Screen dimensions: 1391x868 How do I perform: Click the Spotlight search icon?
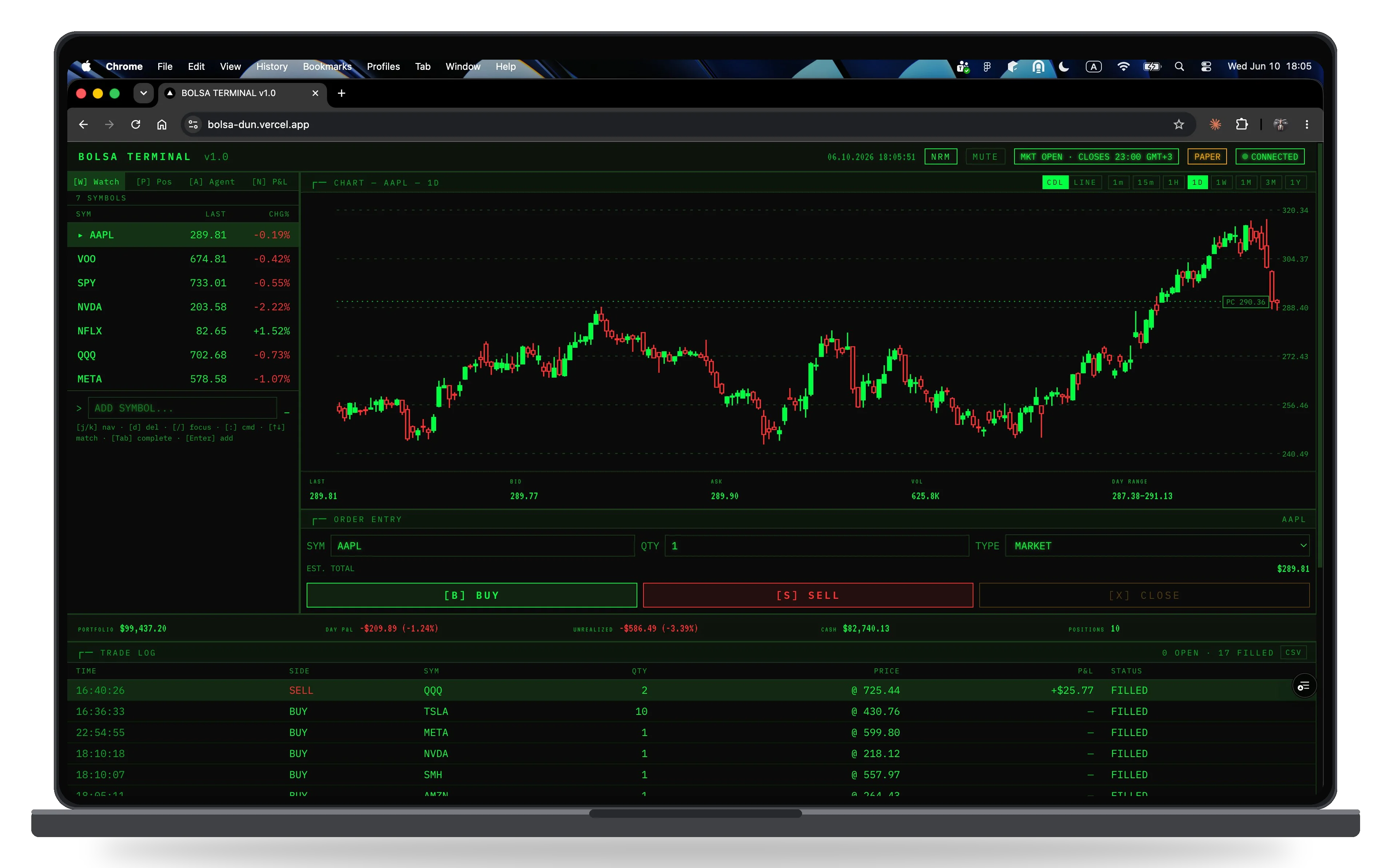pyautogui.click(x=1179, y=67)
